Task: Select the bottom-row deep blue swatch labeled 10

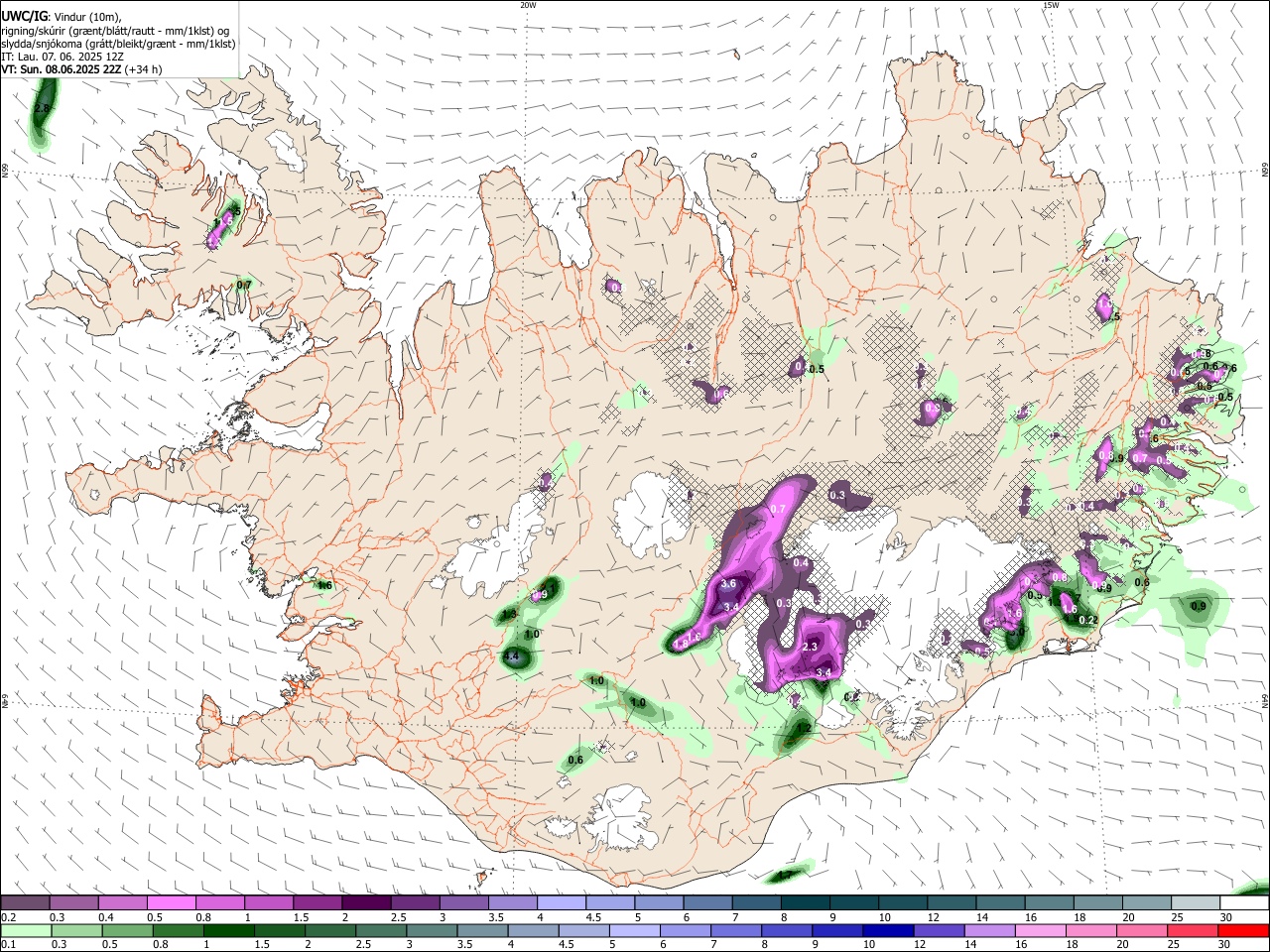Action: [x=889, y=930]
